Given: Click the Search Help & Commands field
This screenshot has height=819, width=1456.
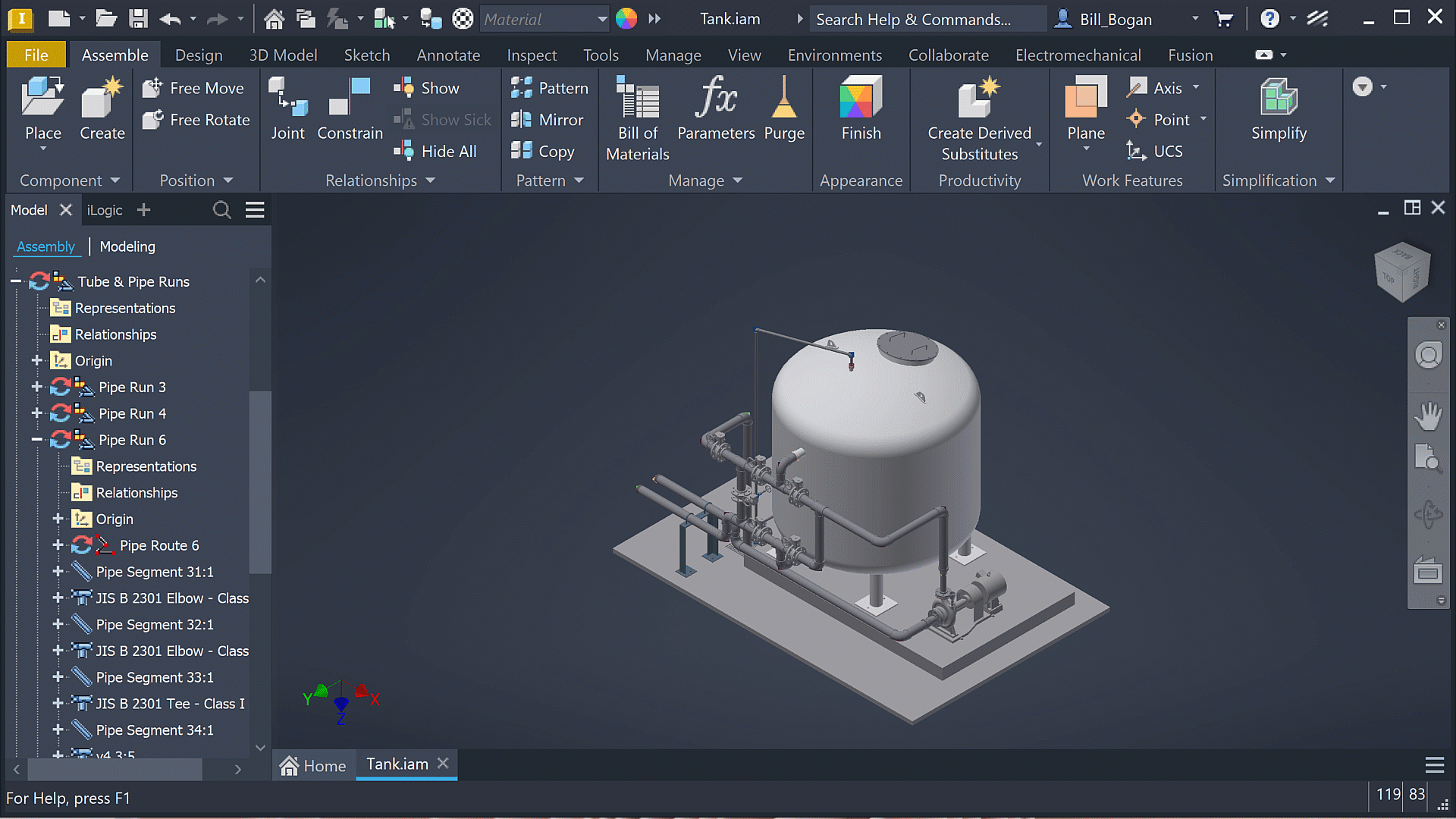Looking at the screenshot, I should pos(925,19).
